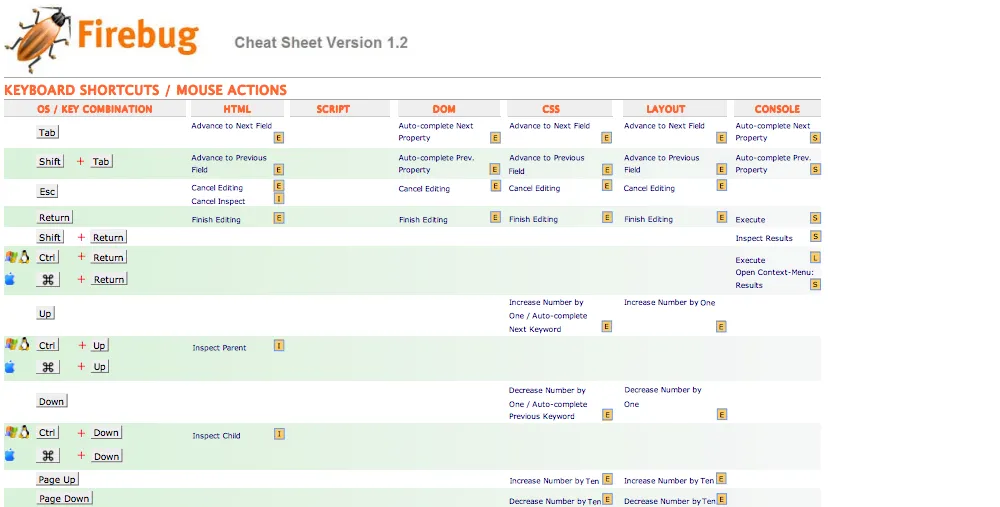Screen dimensions: 1000x507
Task: Select the DOM column header
Action: pyautogui.click(x=449, y=109)
